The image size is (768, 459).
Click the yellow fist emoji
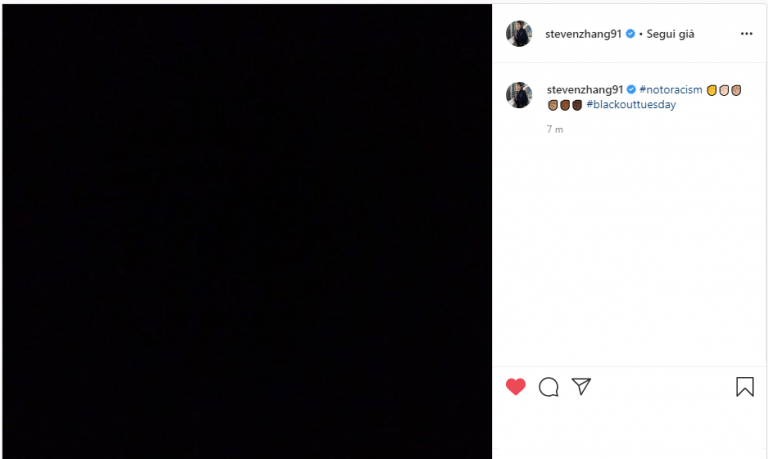712,90
